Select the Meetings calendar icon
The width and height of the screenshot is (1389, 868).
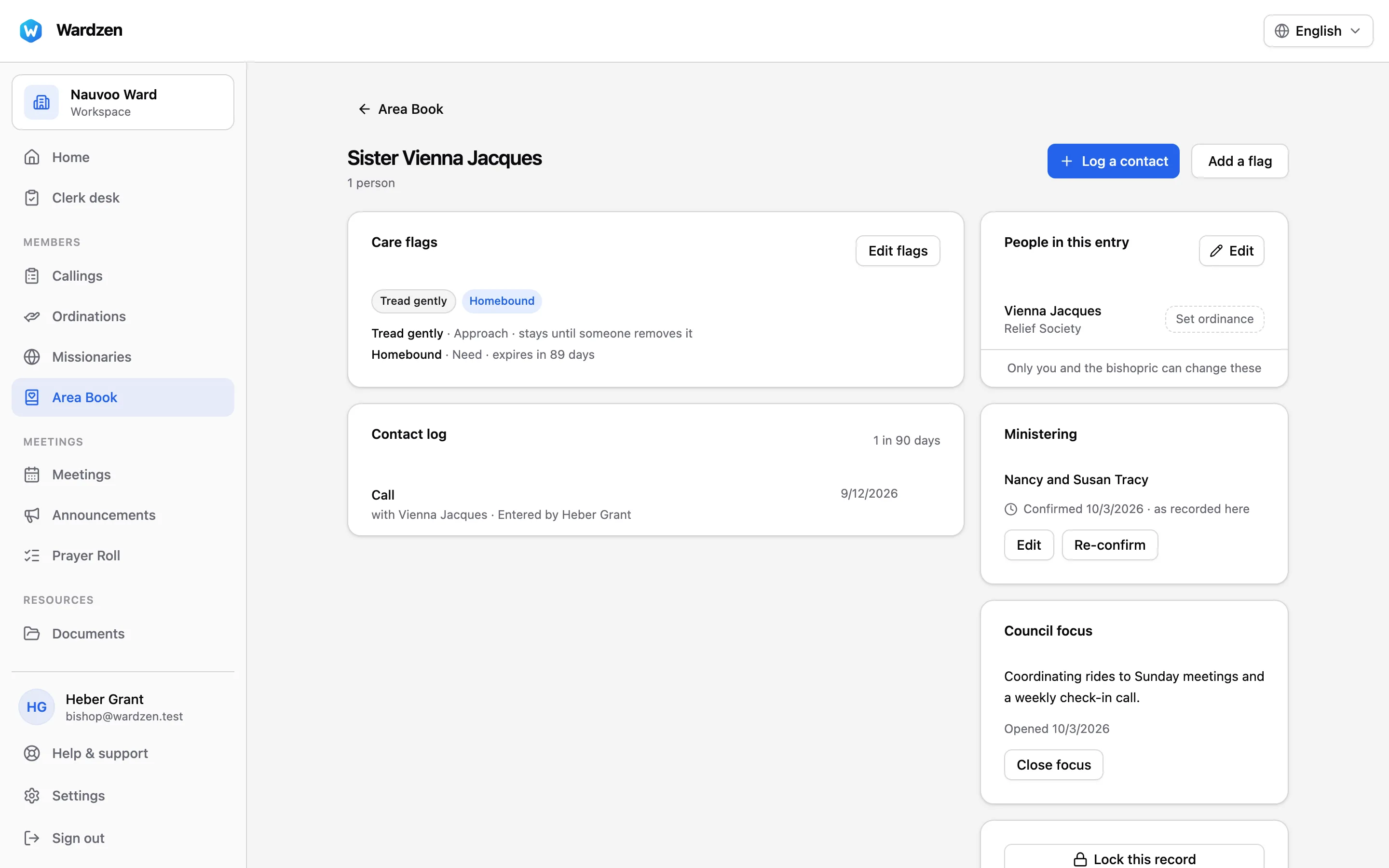point(32,475)
